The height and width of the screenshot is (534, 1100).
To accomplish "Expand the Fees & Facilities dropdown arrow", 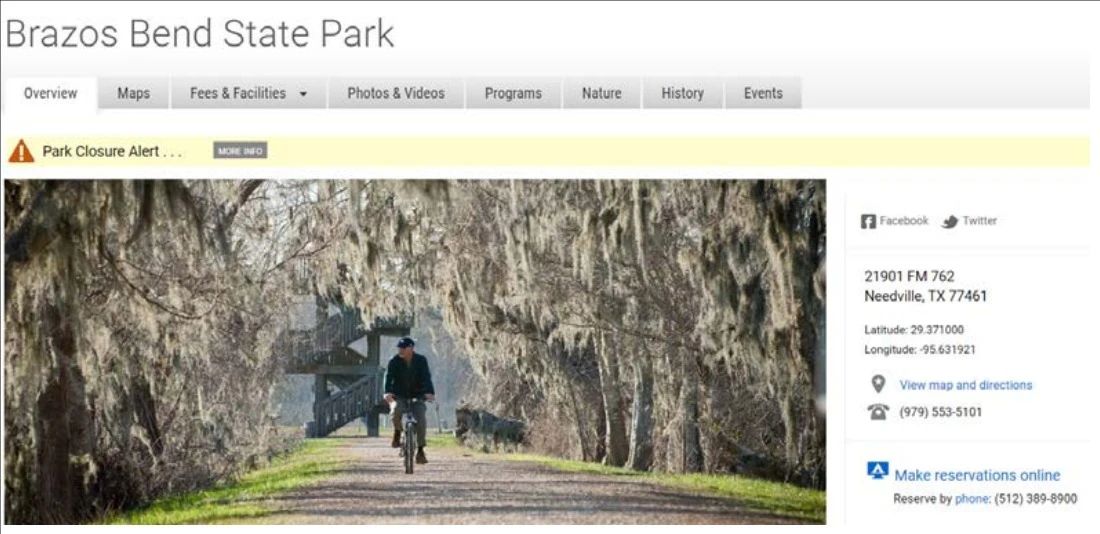I will point(303,94).
